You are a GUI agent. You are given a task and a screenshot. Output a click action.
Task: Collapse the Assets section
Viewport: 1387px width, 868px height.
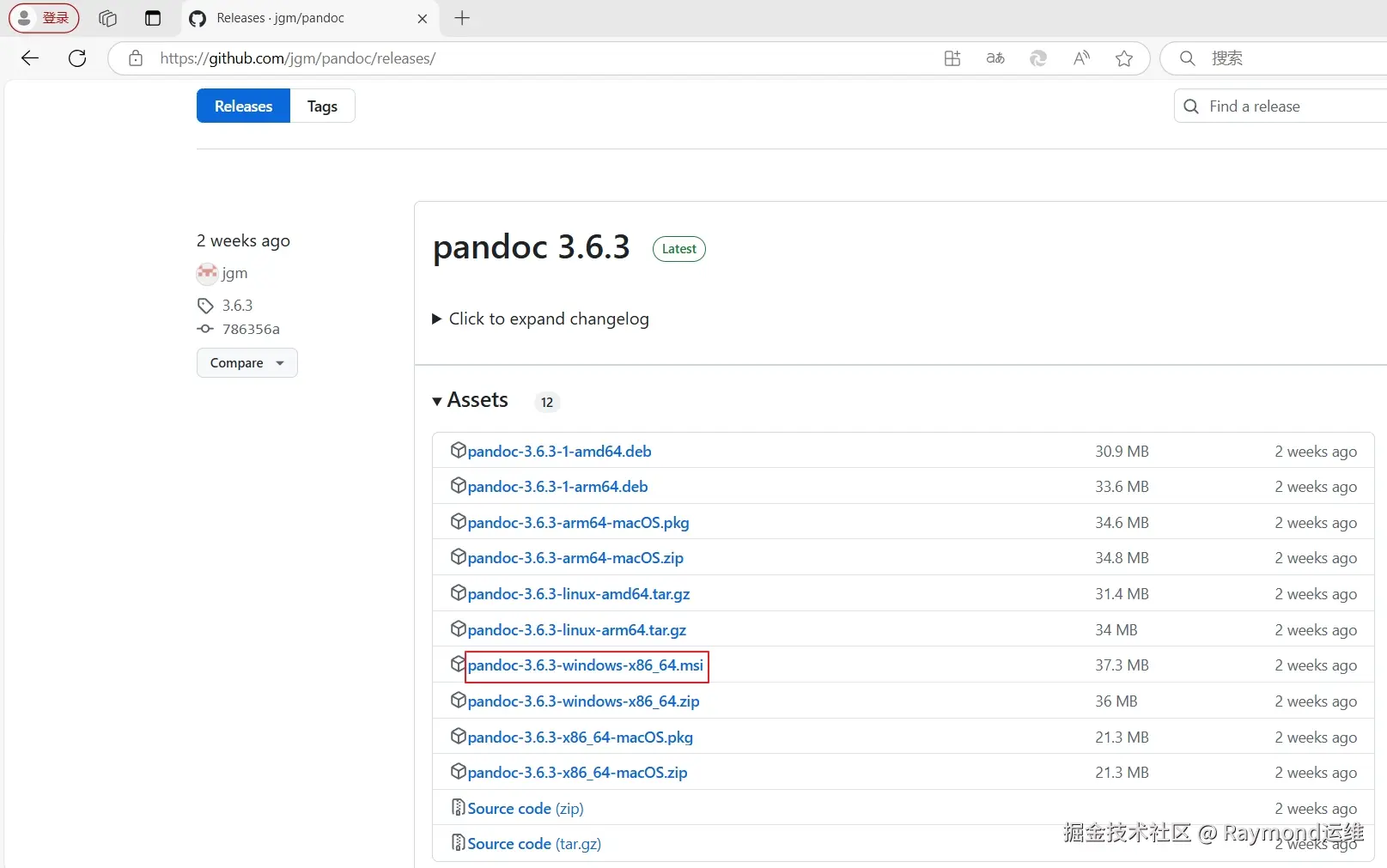471,400
